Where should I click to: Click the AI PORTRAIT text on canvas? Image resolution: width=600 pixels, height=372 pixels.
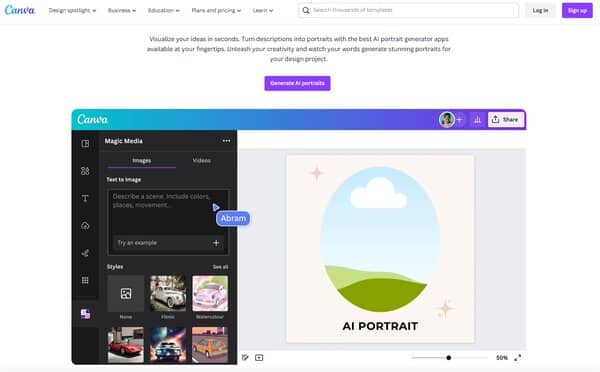380,326
